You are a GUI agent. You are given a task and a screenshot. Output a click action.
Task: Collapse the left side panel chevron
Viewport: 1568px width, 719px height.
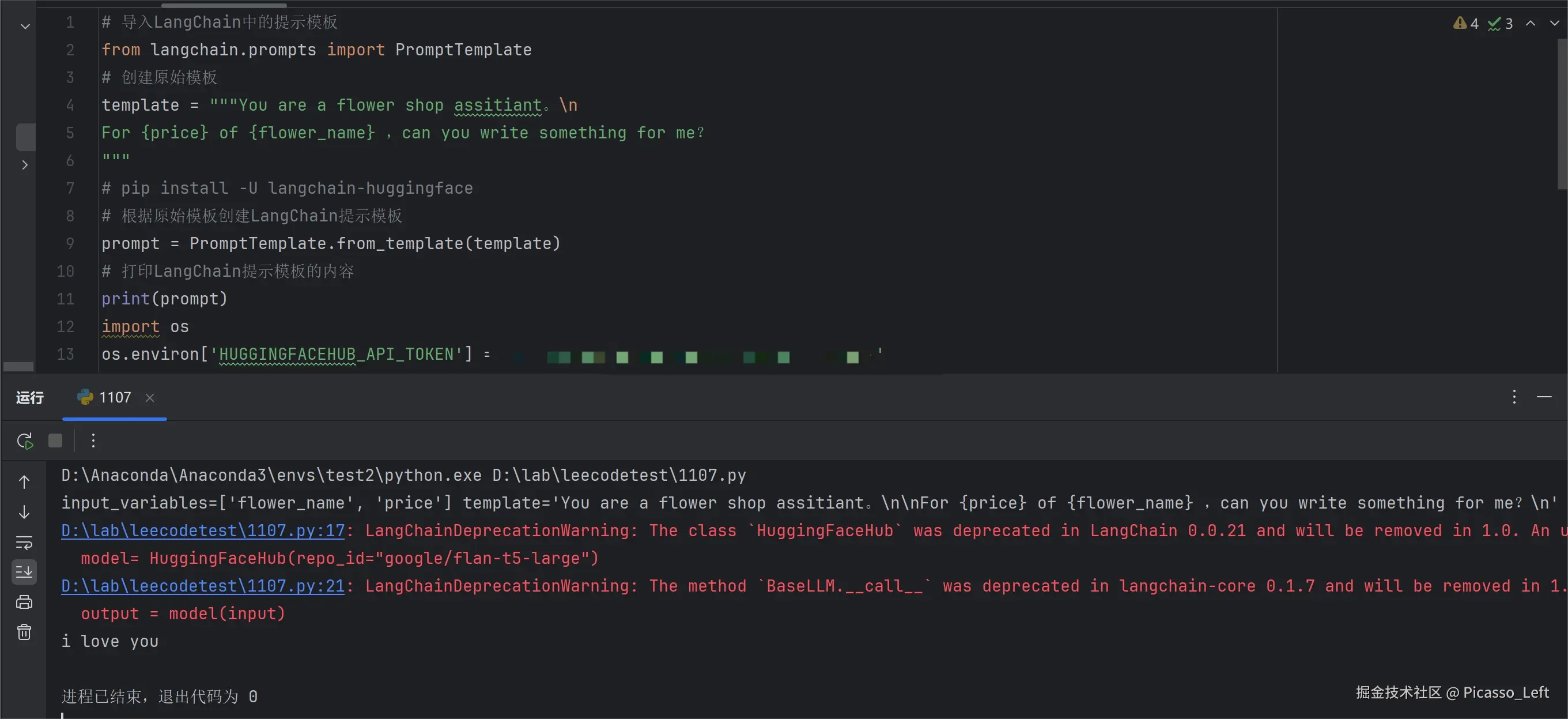pos(25,26)
